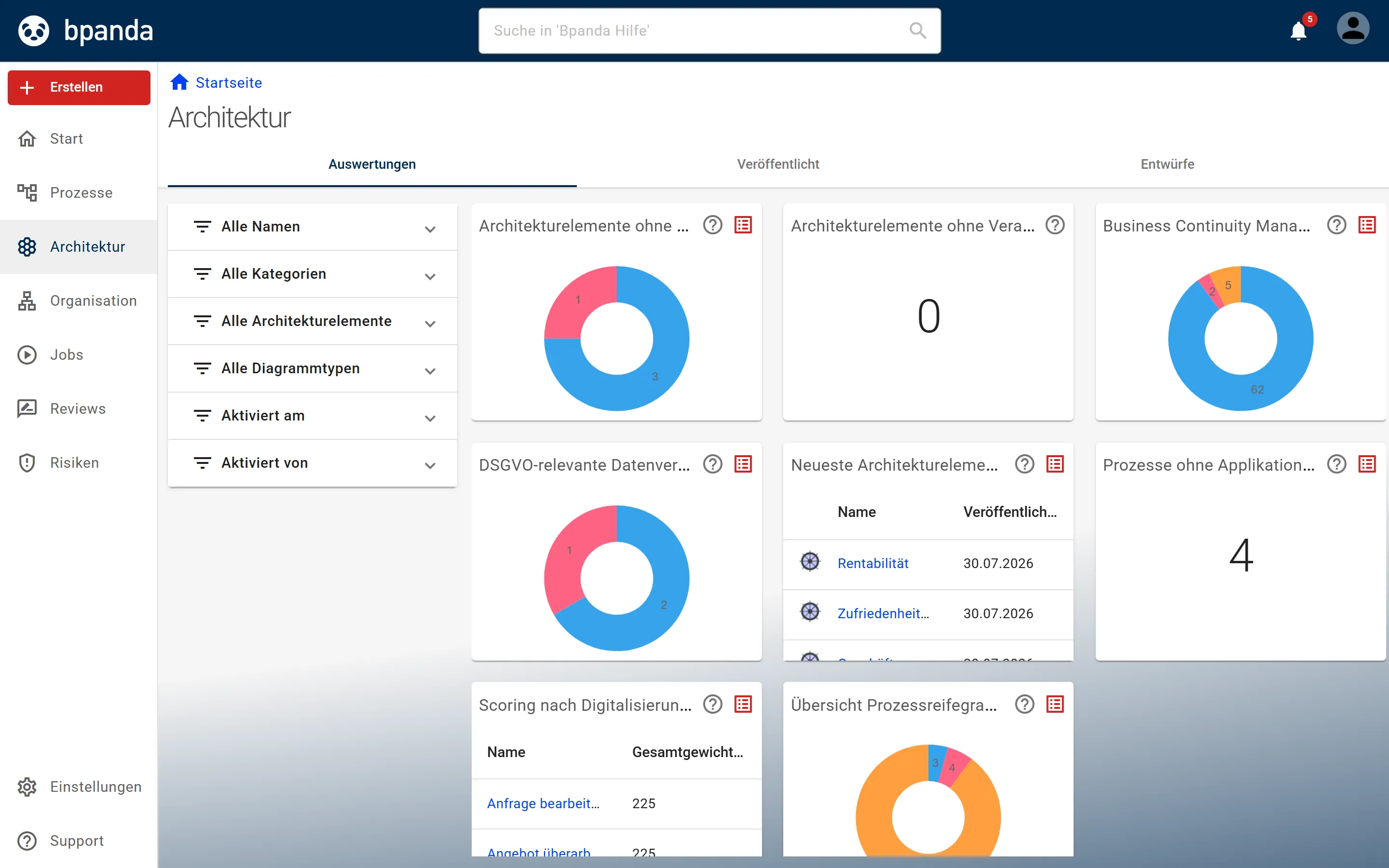Click the search magnifier icon
This screenshot has height=868, width=1389.
[918, 30]
